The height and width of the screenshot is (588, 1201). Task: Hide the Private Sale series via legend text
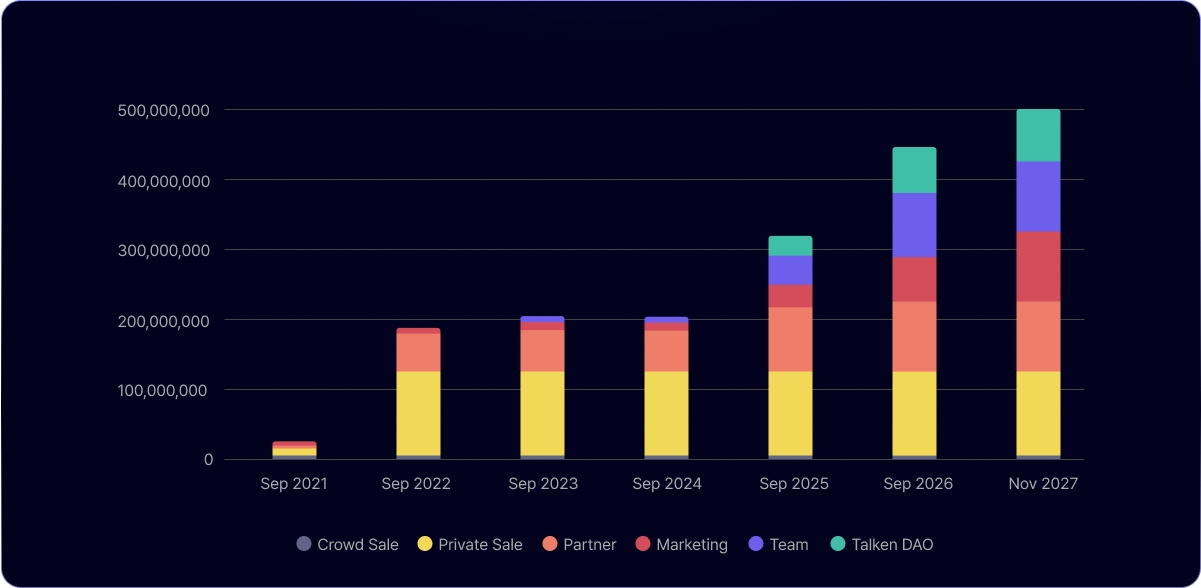click(480, 545)
